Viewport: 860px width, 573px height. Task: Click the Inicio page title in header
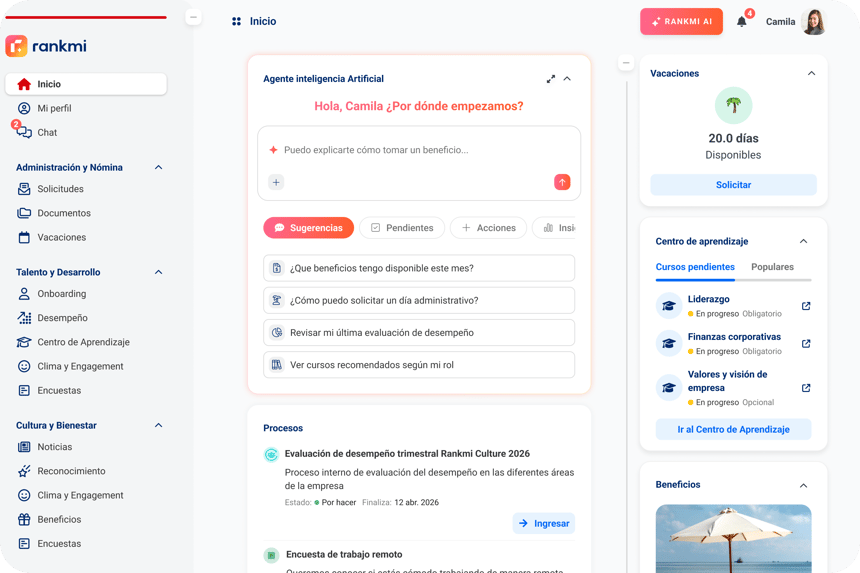[x=263, y=21]
